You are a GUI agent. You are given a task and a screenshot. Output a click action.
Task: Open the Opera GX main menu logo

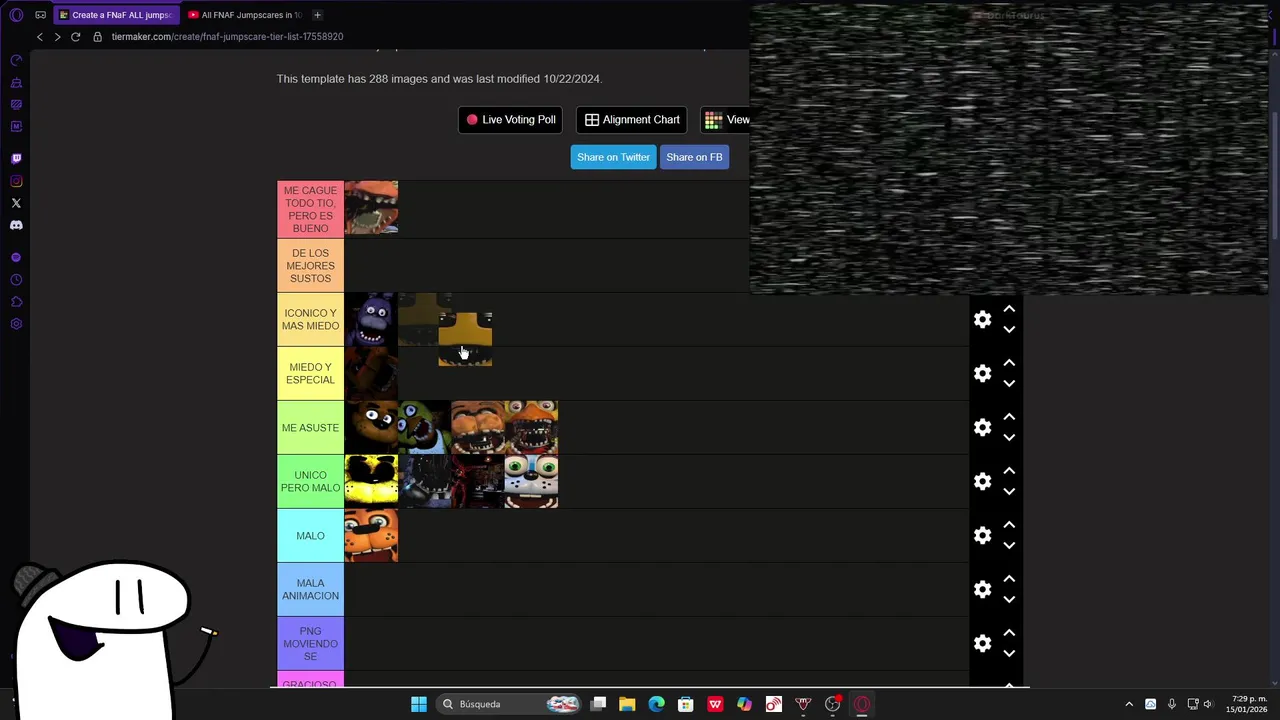16,15
